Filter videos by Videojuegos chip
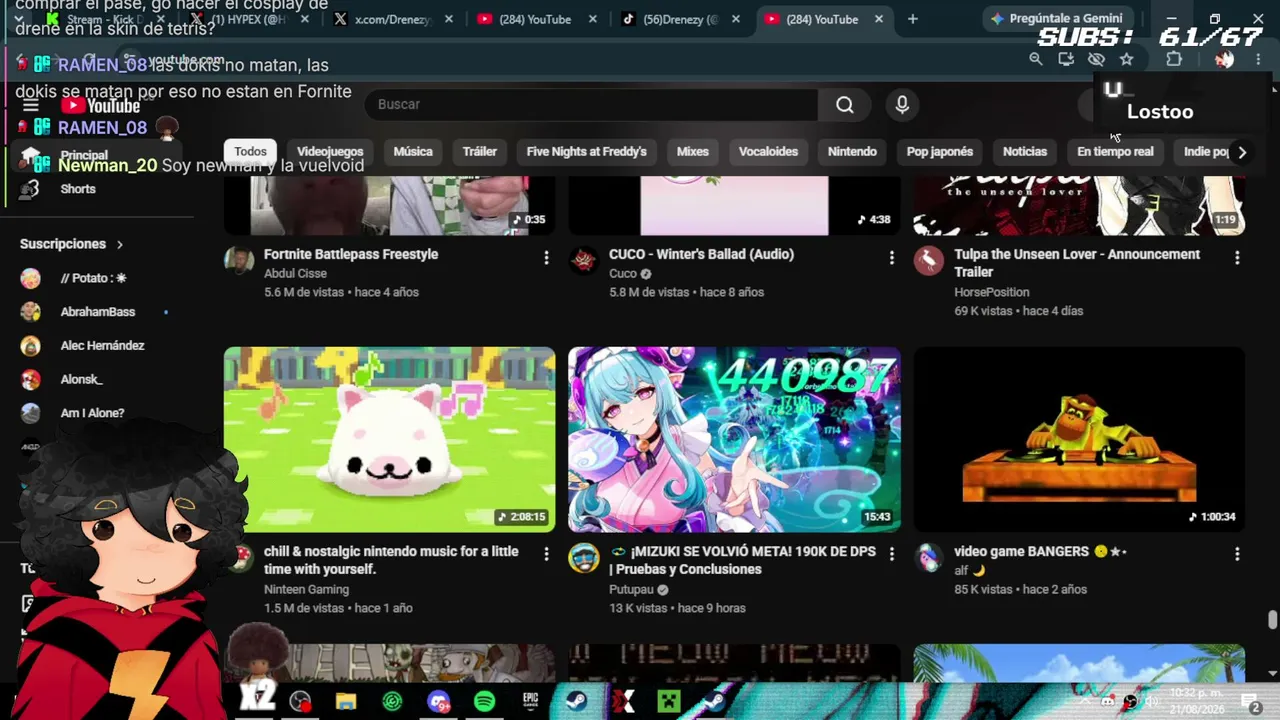This screenshot has height=720, width=1280. 330,152
